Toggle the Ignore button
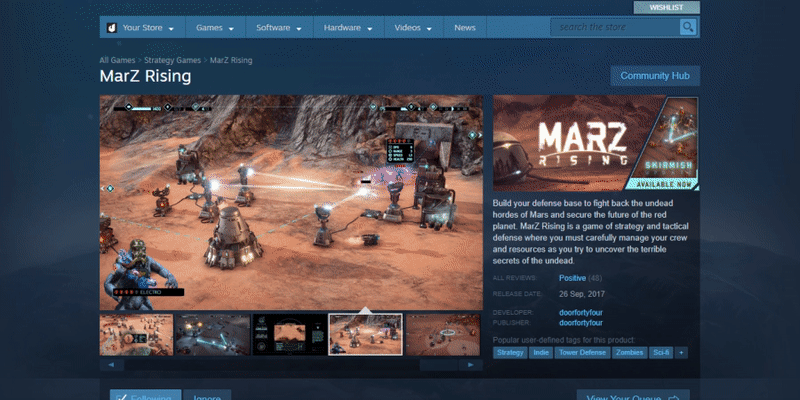The width and height of the screenshot is (800, 400). click(x=207, y=395)
